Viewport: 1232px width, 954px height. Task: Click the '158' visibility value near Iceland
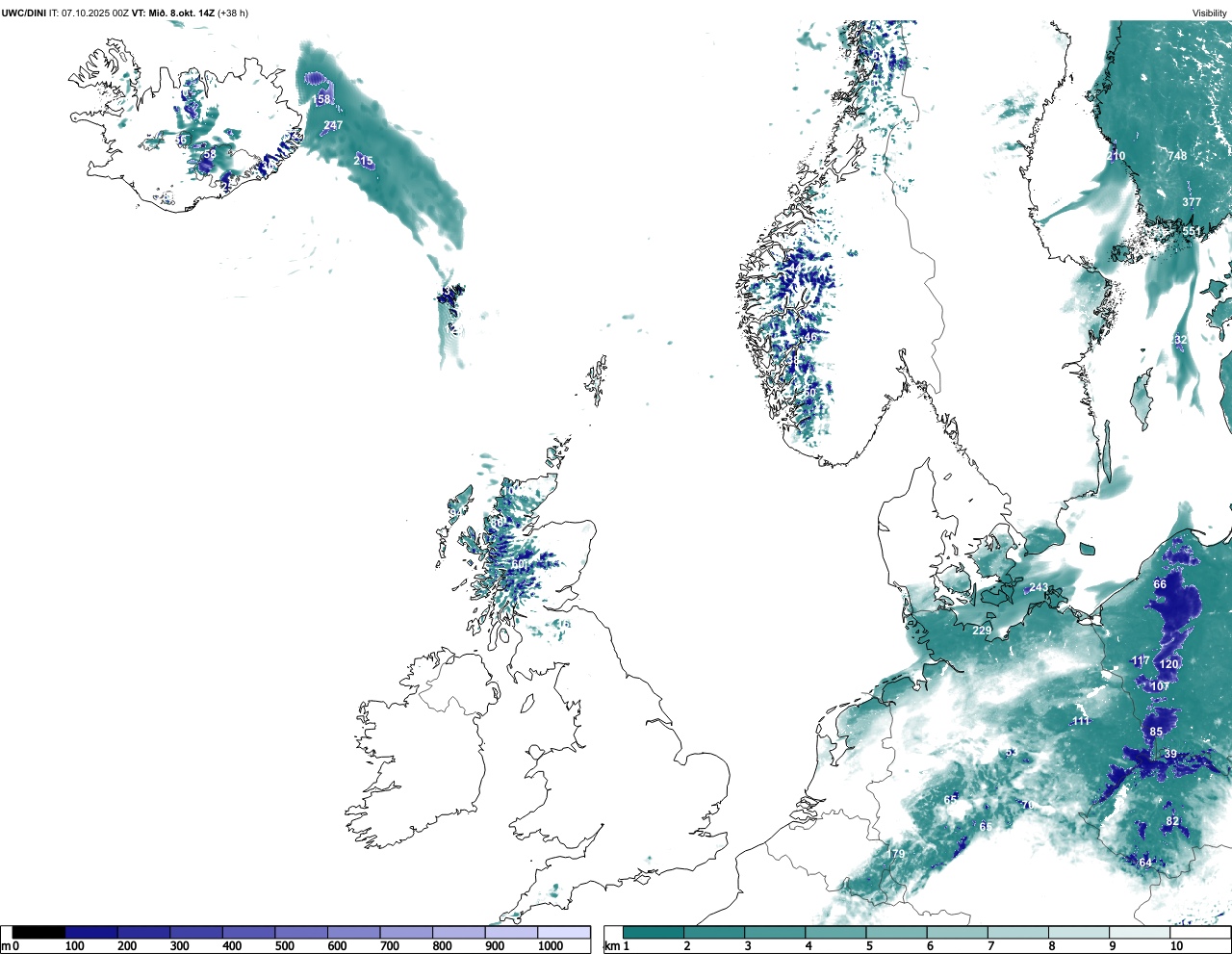(x=321, y=99)
